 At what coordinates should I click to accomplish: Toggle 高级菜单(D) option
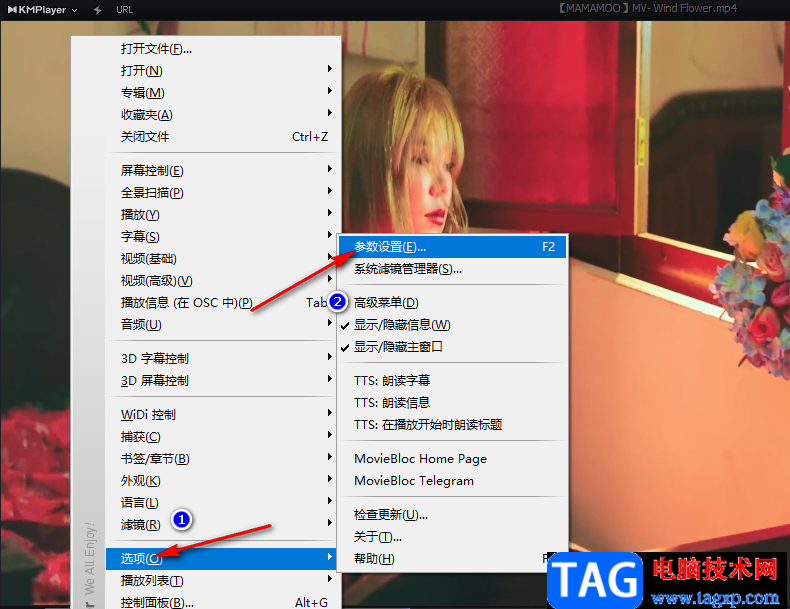452,303
